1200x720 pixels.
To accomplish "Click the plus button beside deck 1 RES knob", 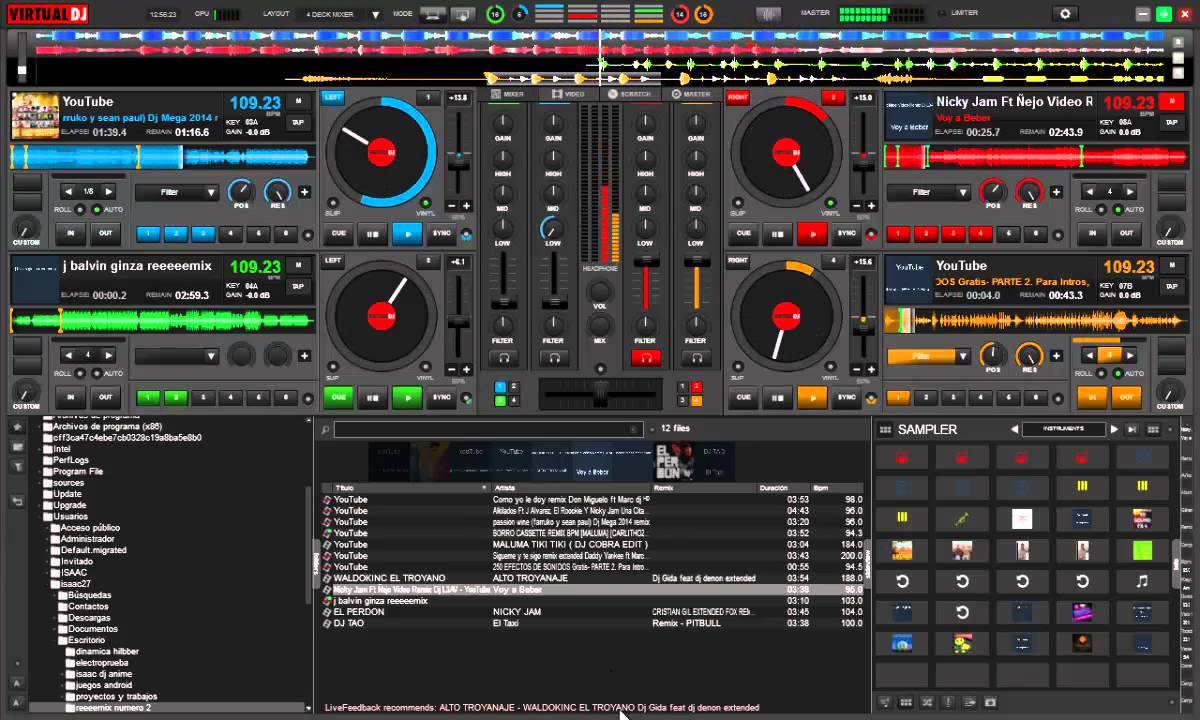I will [304, 192].
